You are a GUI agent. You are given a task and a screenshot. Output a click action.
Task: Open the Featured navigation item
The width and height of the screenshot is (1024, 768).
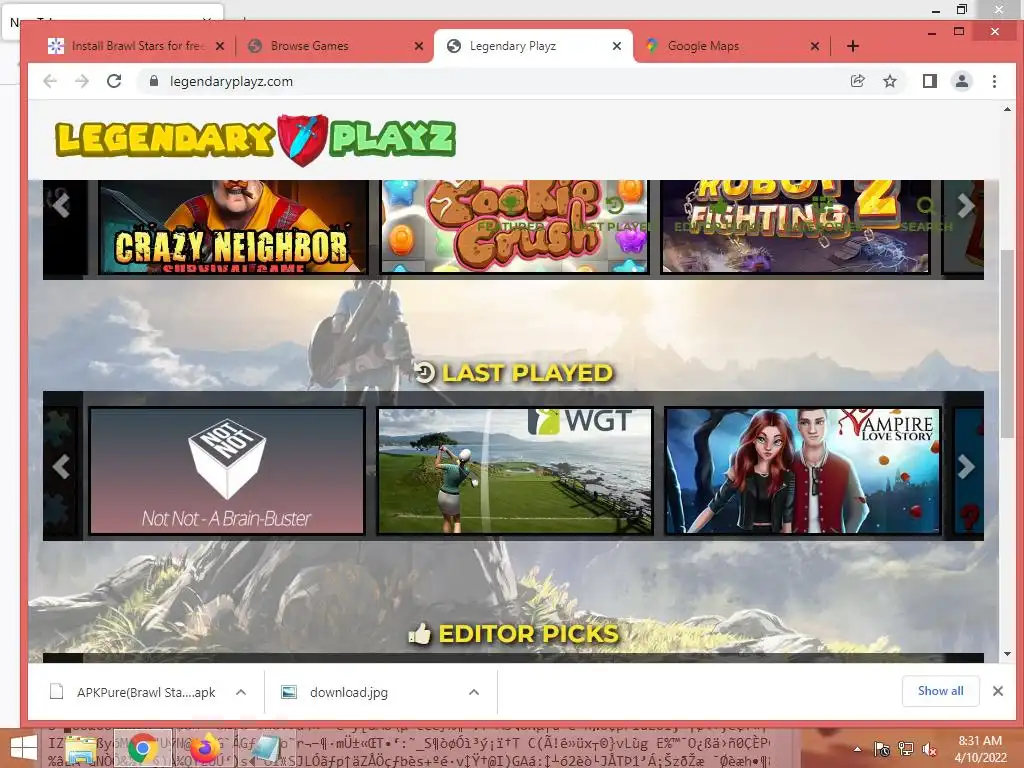coord(511,216)
